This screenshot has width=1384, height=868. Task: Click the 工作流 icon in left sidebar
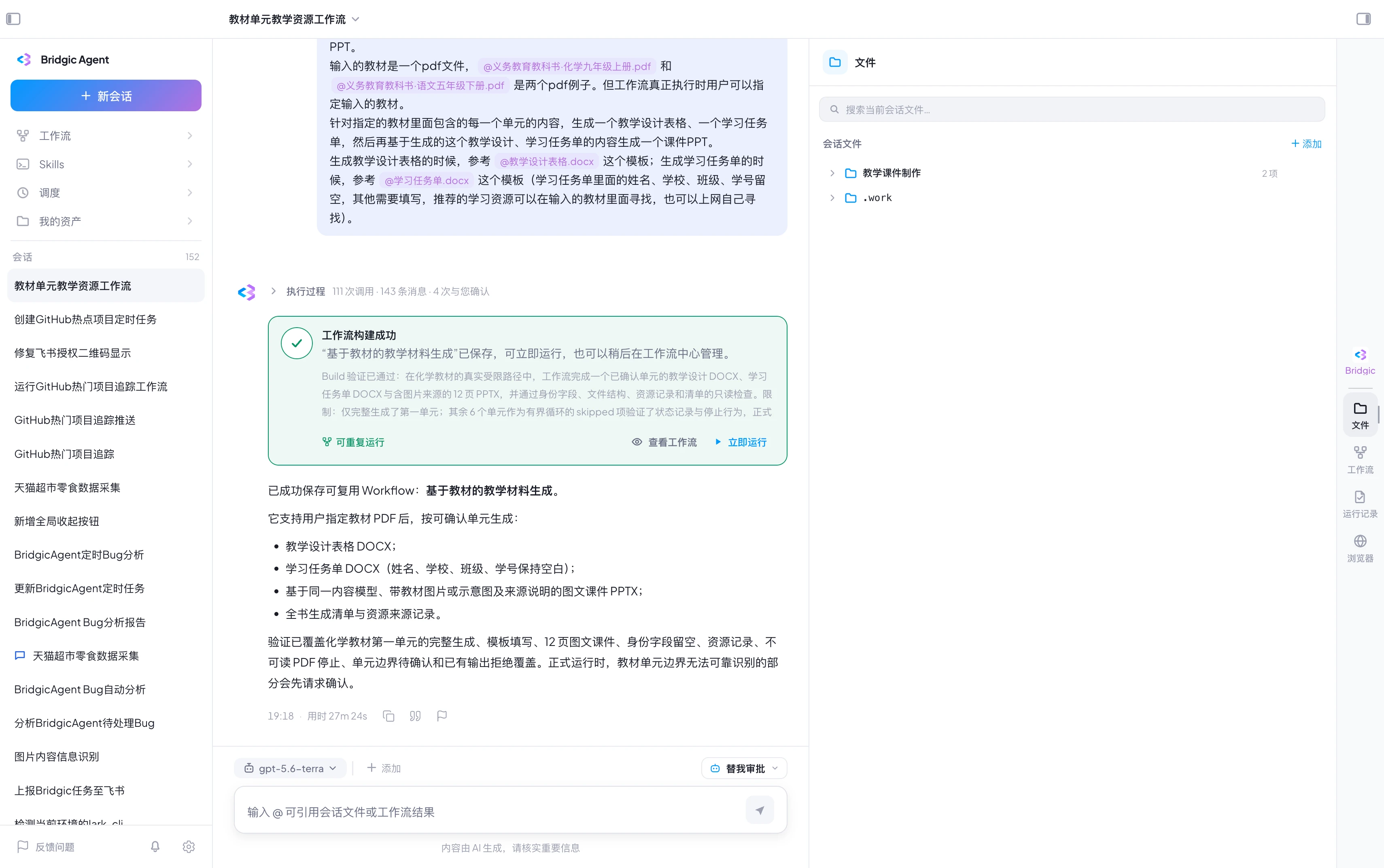(23, 135)
